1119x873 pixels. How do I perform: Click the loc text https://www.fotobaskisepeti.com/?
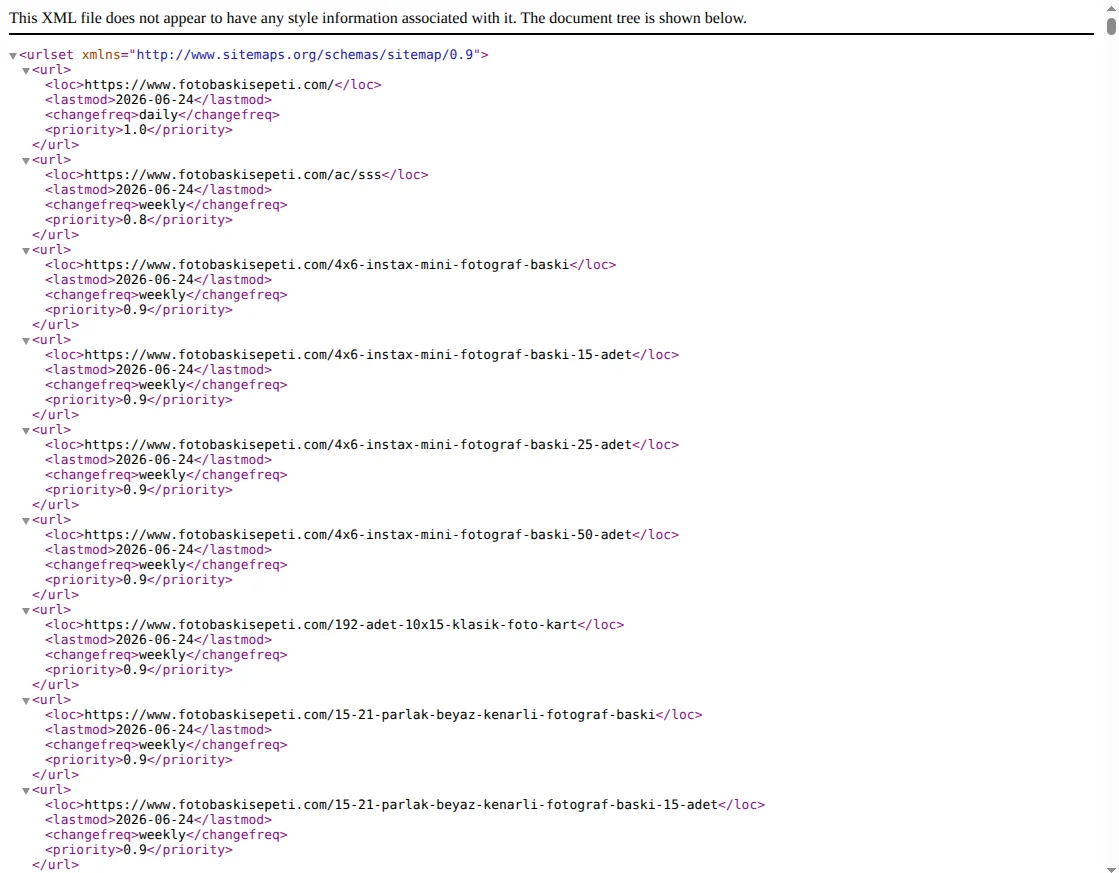(209, 84)
